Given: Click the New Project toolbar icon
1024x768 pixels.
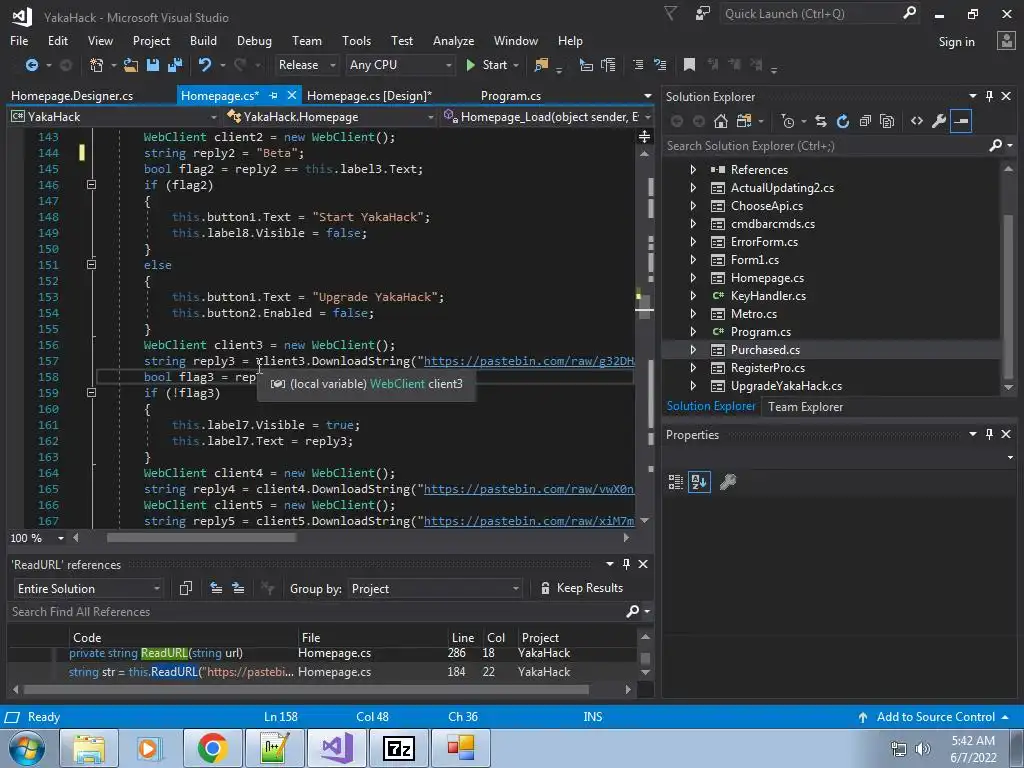Looking at the screenshot, I should point(97,65).
